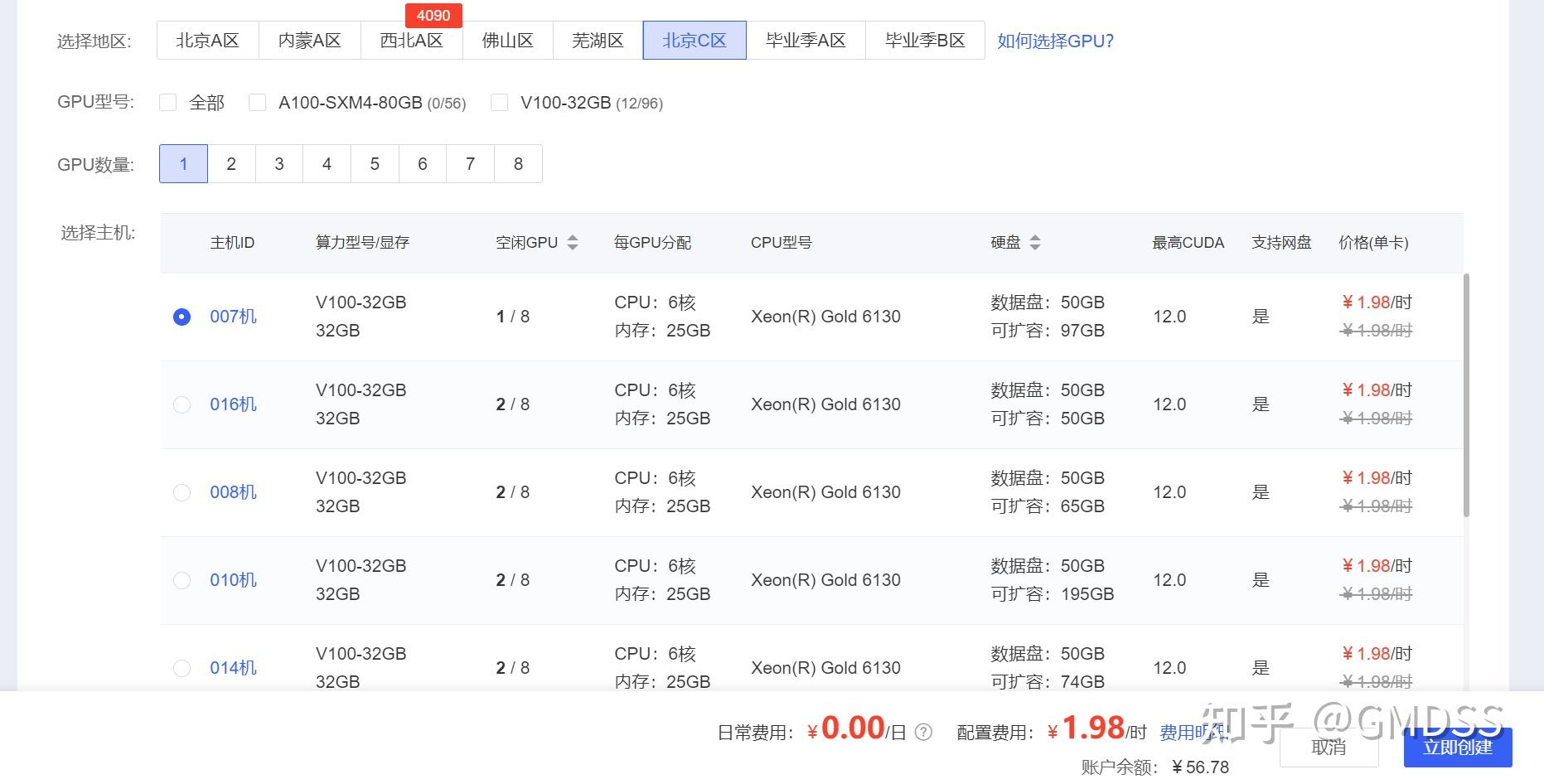Switch to the 毕业季A区 region tab
The image size is (1544, 784).
tap(807, 39)
